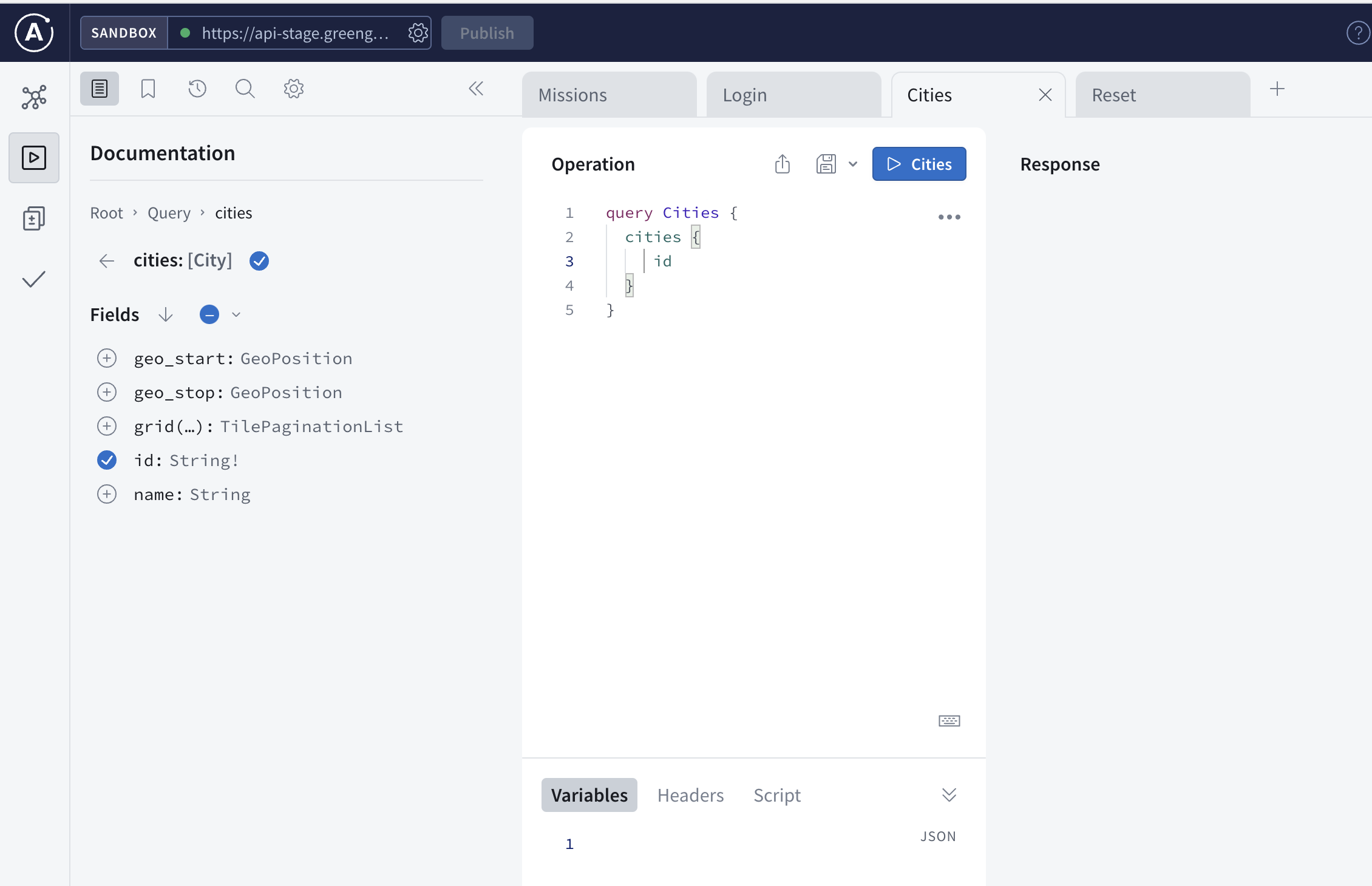
Task: Open save options dropdown arrow
Action: (x=853, y=164)
